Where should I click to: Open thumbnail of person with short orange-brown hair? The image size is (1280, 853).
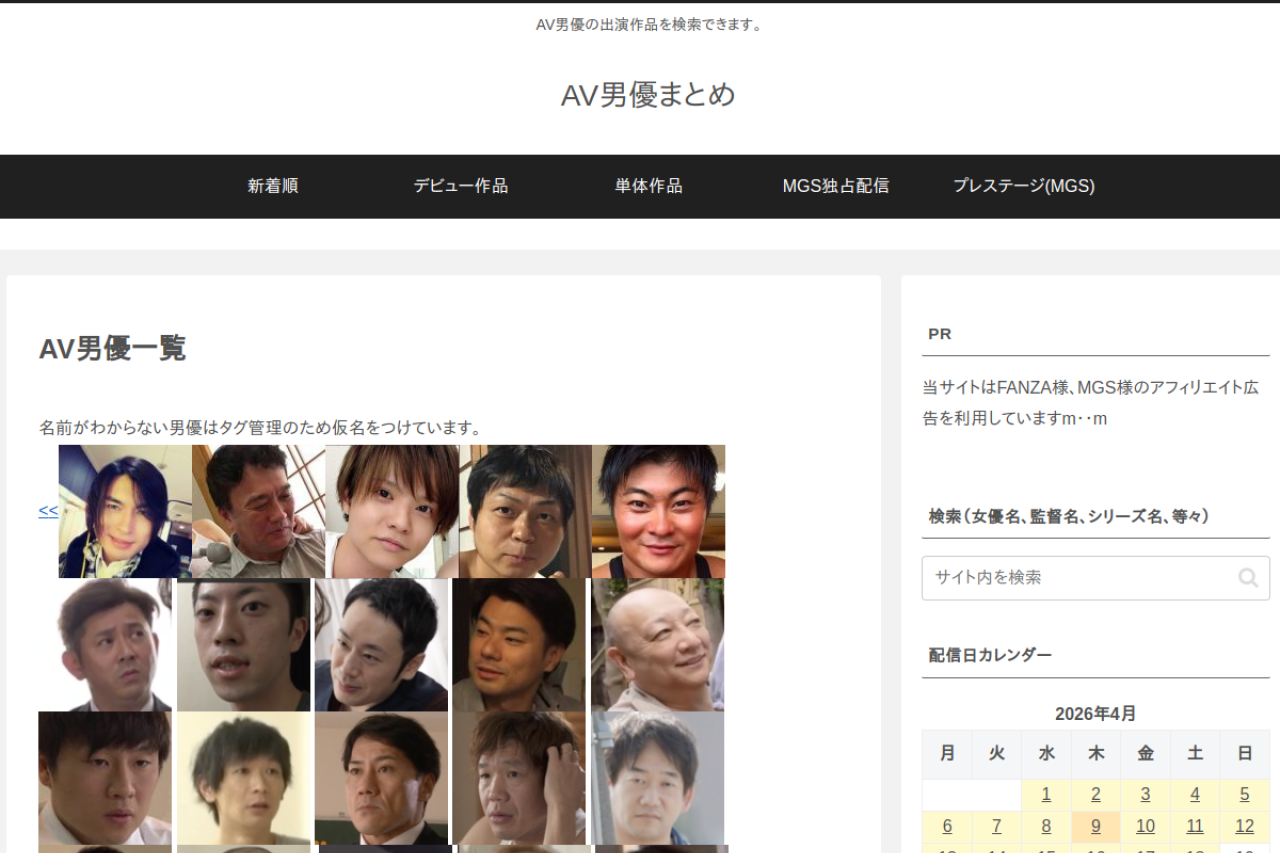[392, 511]
